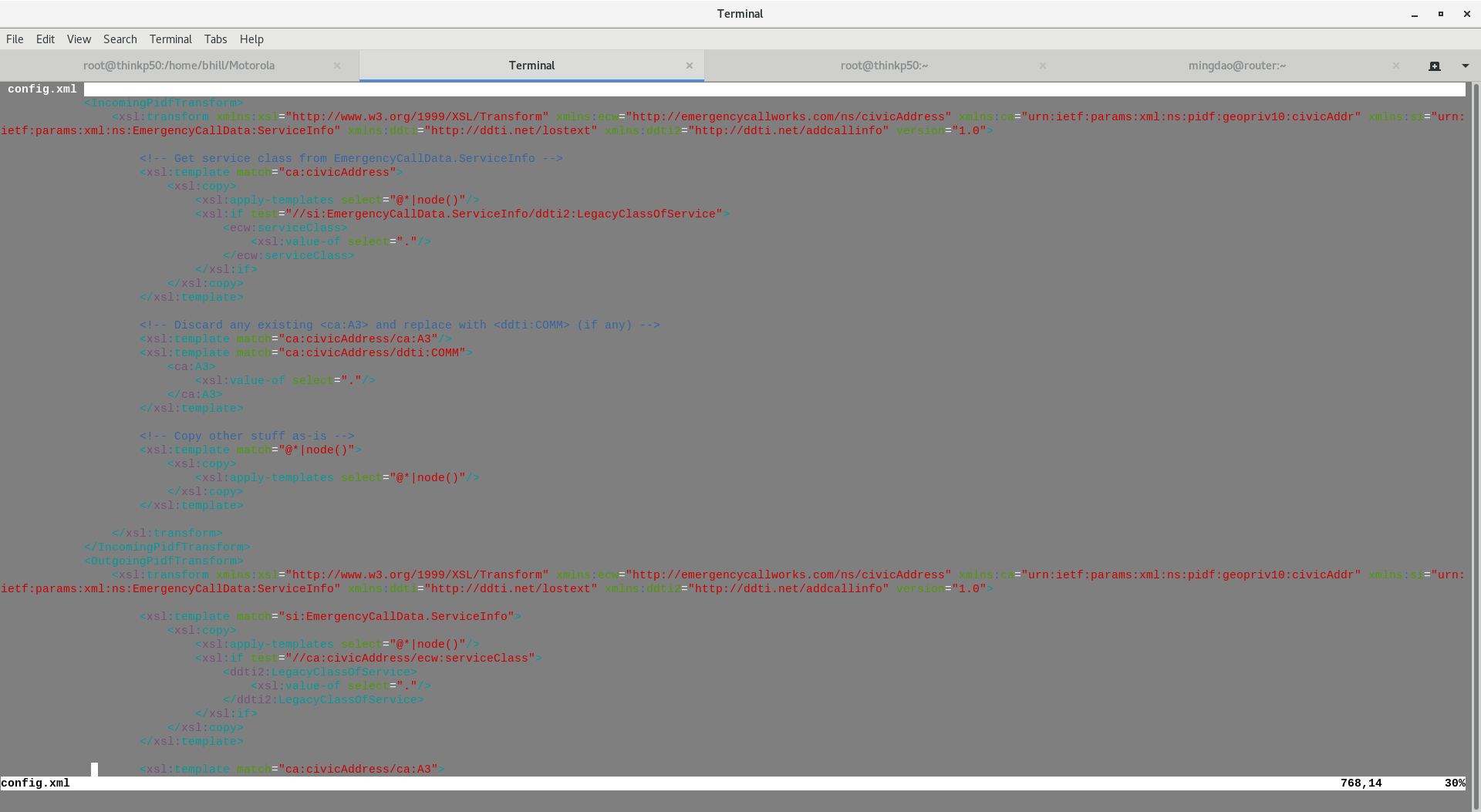Click the xsl:if LegacyClassOfService test line
Screen dimensions: 1481x812
click(x=462, y=214)
